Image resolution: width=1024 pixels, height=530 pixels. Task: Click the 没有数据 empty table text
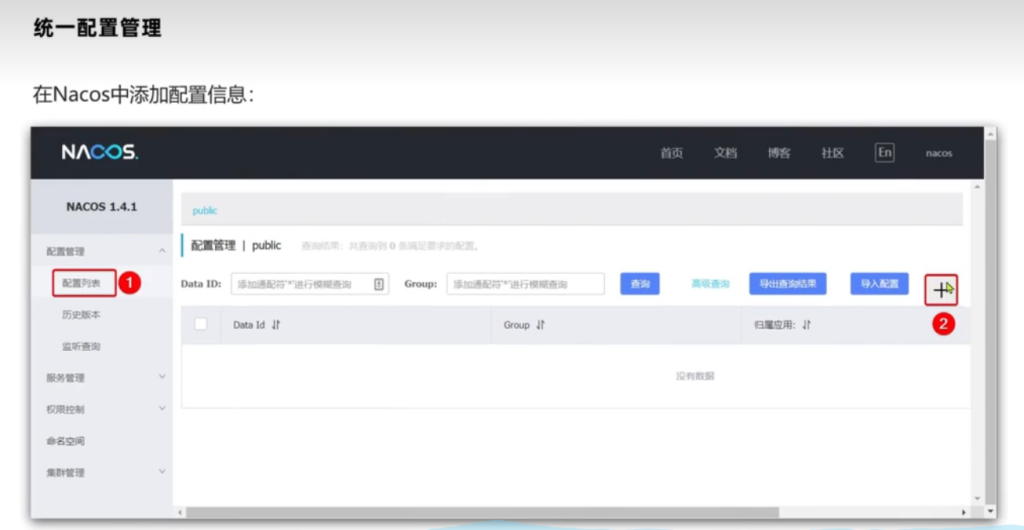[695, 376]
